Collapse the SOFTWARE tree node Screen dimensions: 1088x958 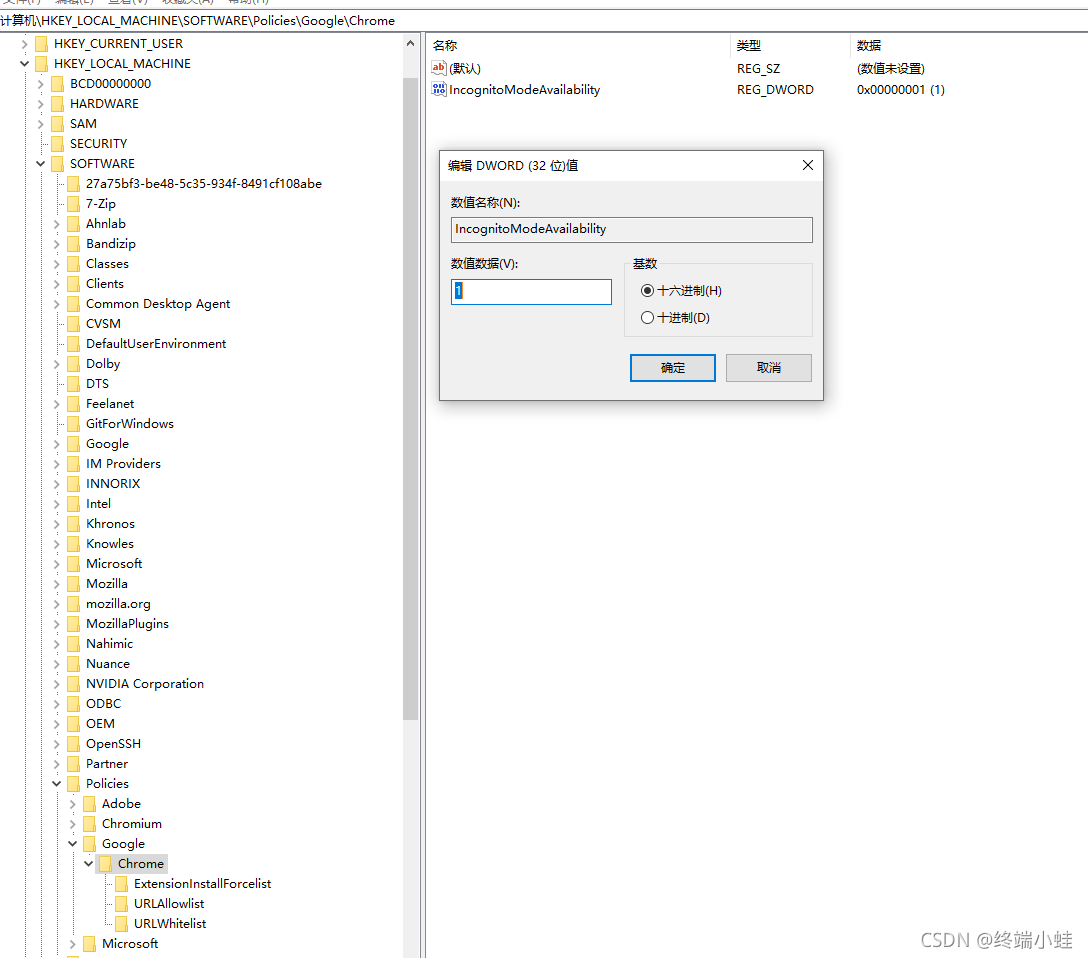(40, 164)
